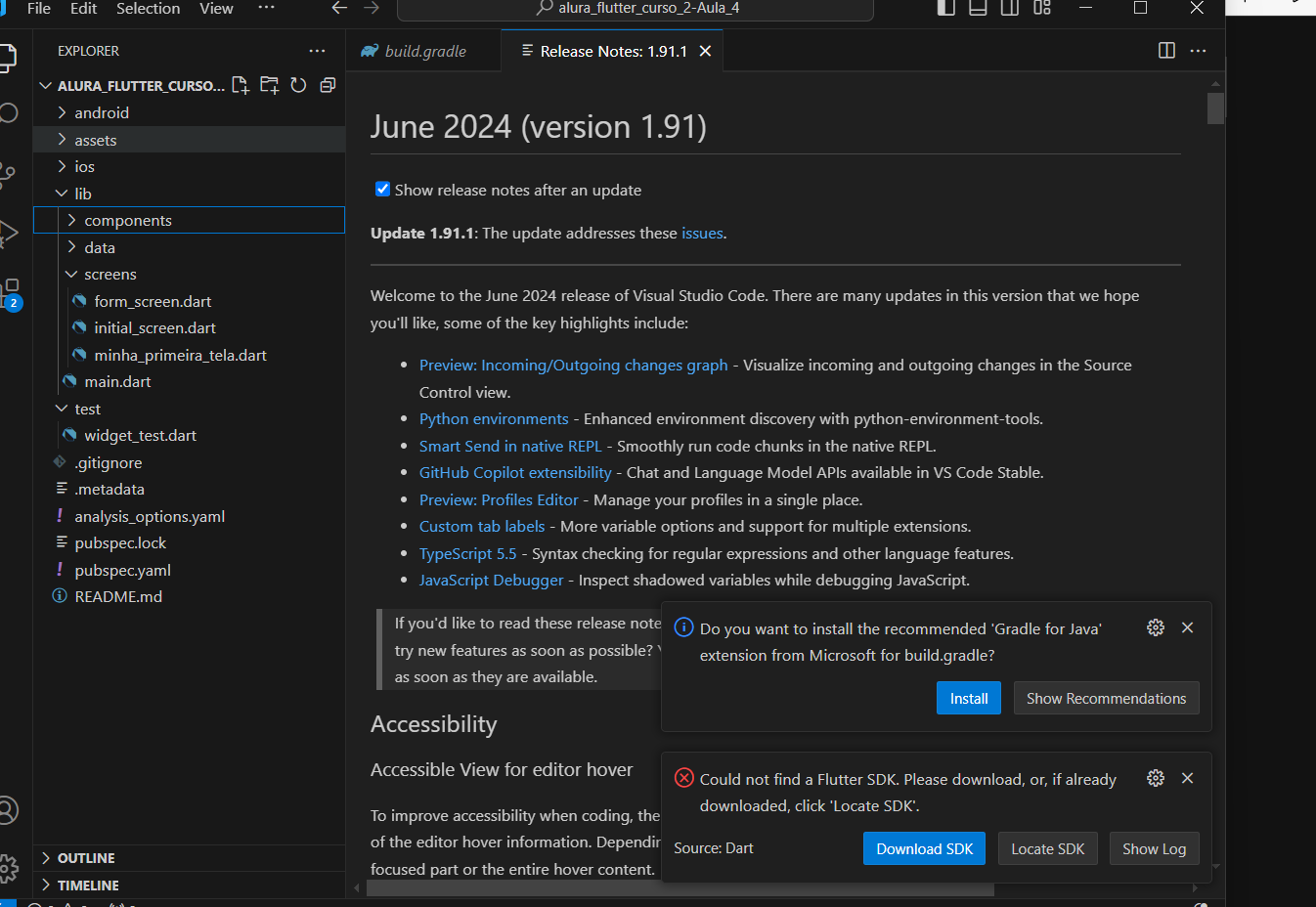1316x907 pixels.
Task: Open GitHub Copilot extensibility link
Action: click(x=515, y=472)
